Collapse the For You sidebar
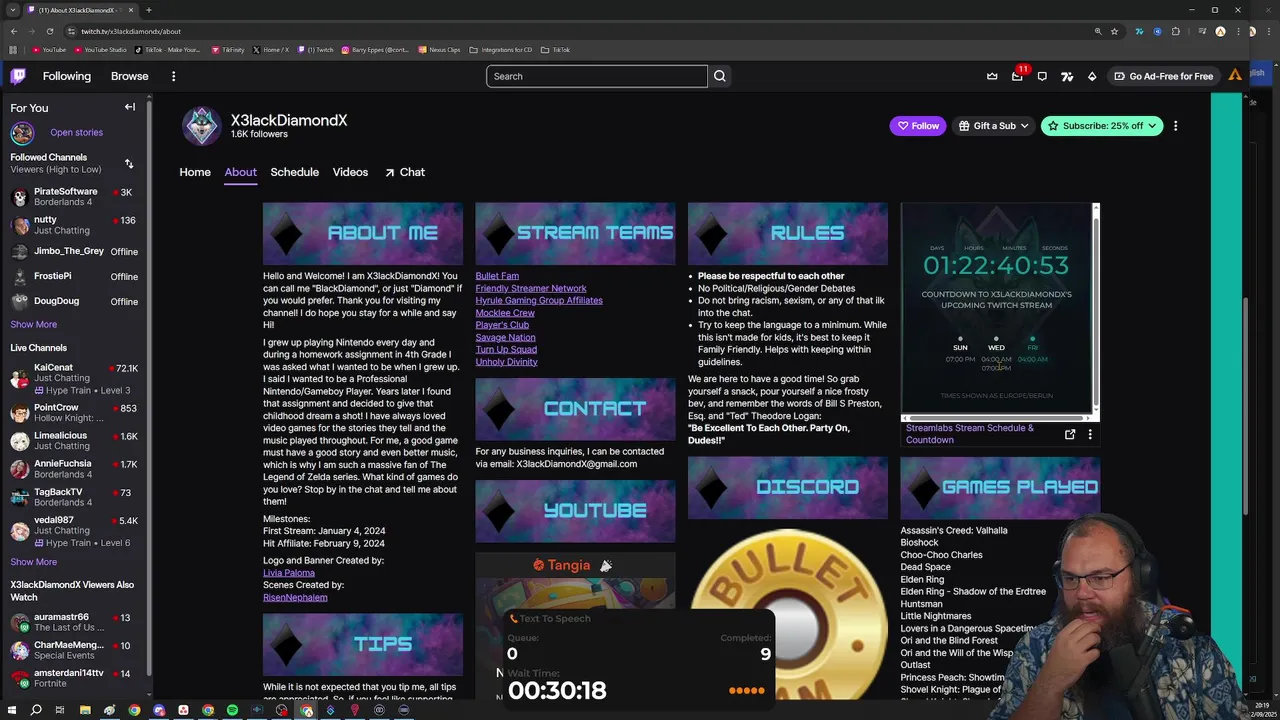Viewport: 1280px width, 720px height. point(130,107)
